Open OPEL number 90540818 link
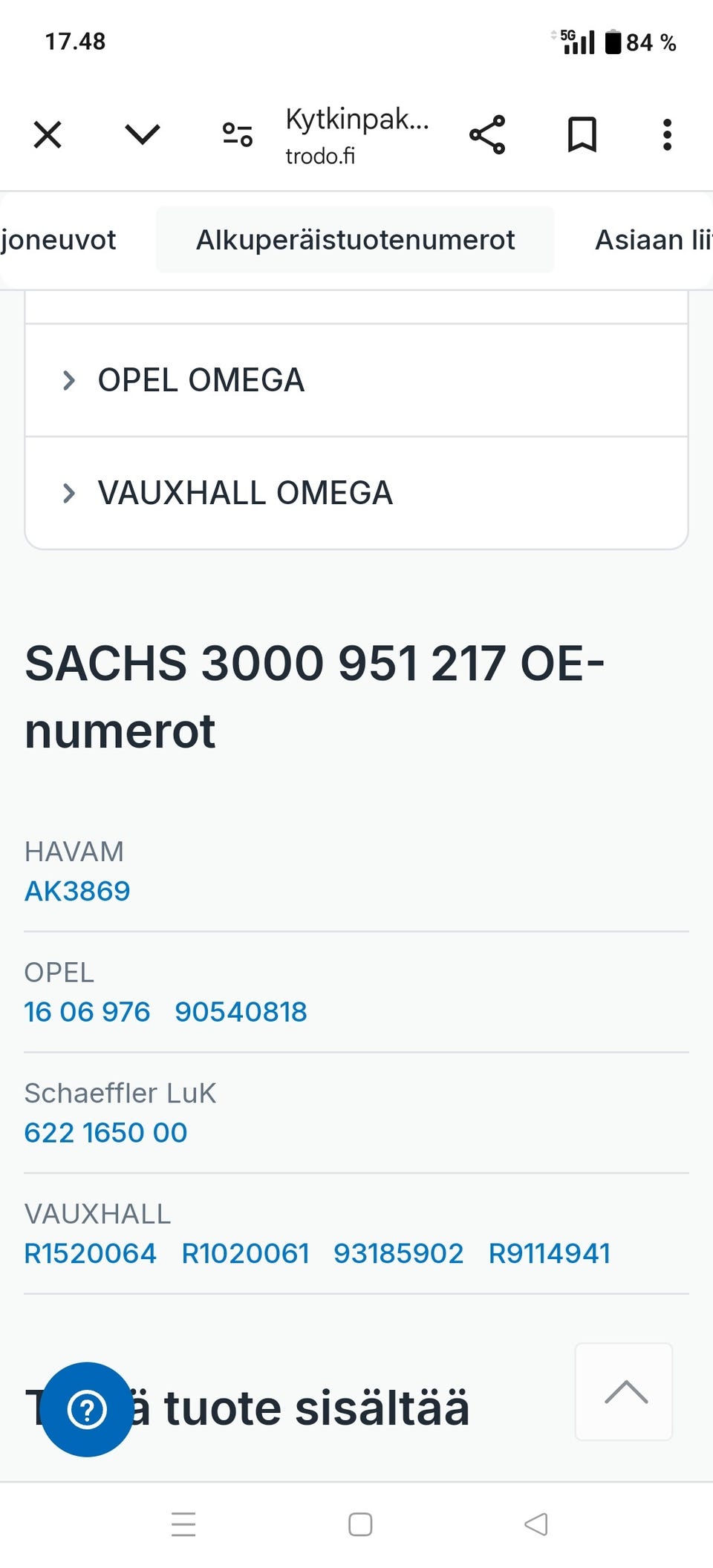Viewport: 713px width, 1568px height. 241,1012
